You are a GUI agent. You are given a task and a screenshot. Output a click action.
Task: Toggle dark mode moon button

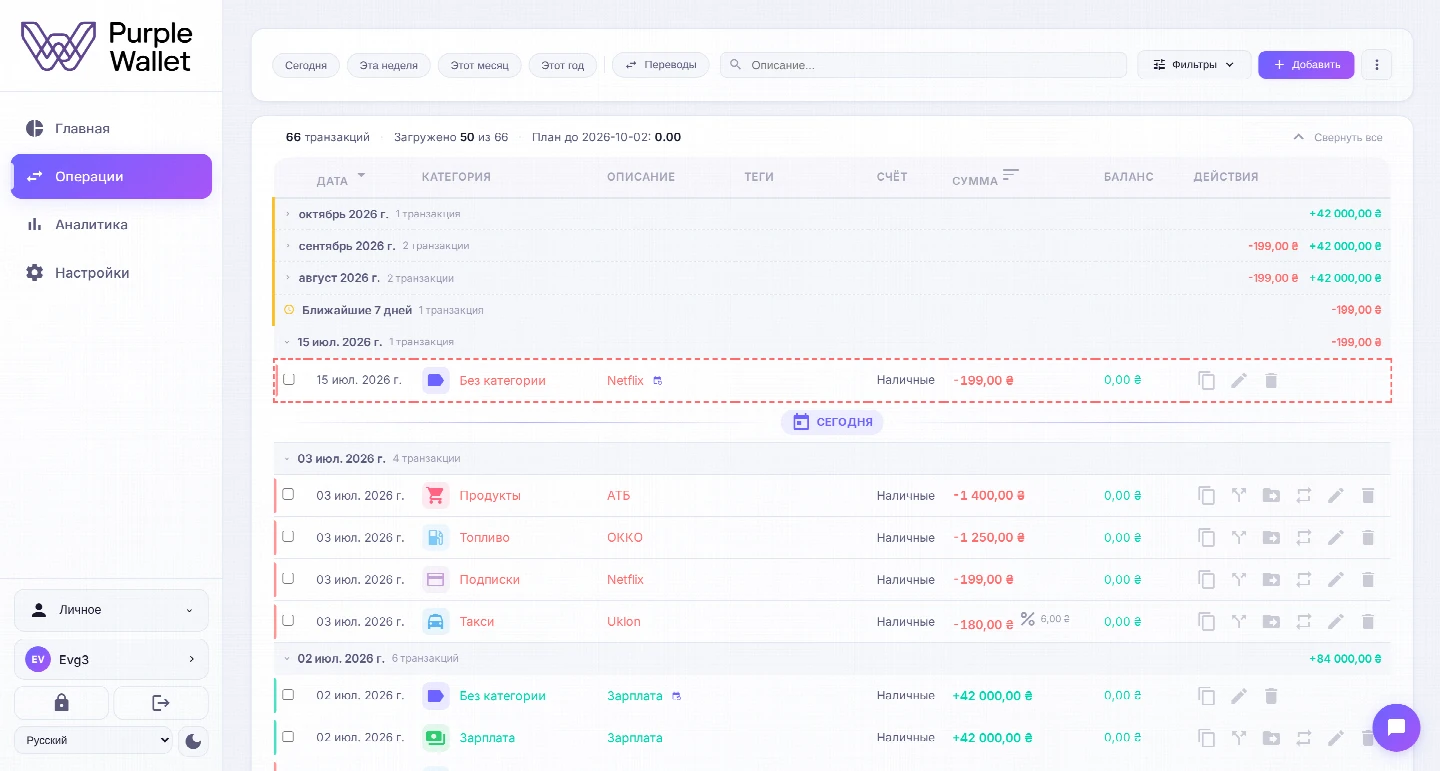194,741
